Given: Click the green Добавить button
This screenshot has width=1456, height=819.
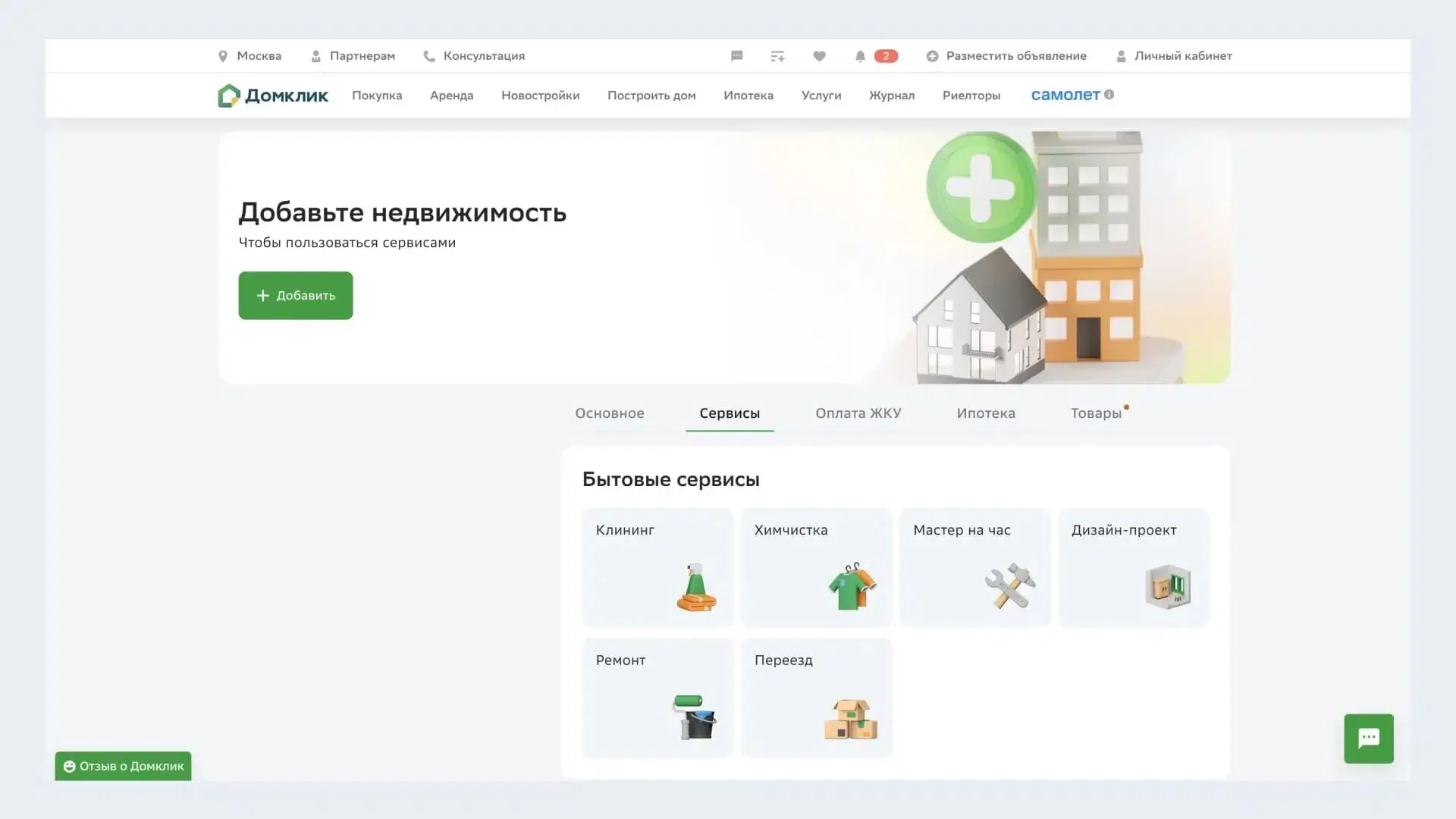Looking at the screenshot, I should (296, 296).
